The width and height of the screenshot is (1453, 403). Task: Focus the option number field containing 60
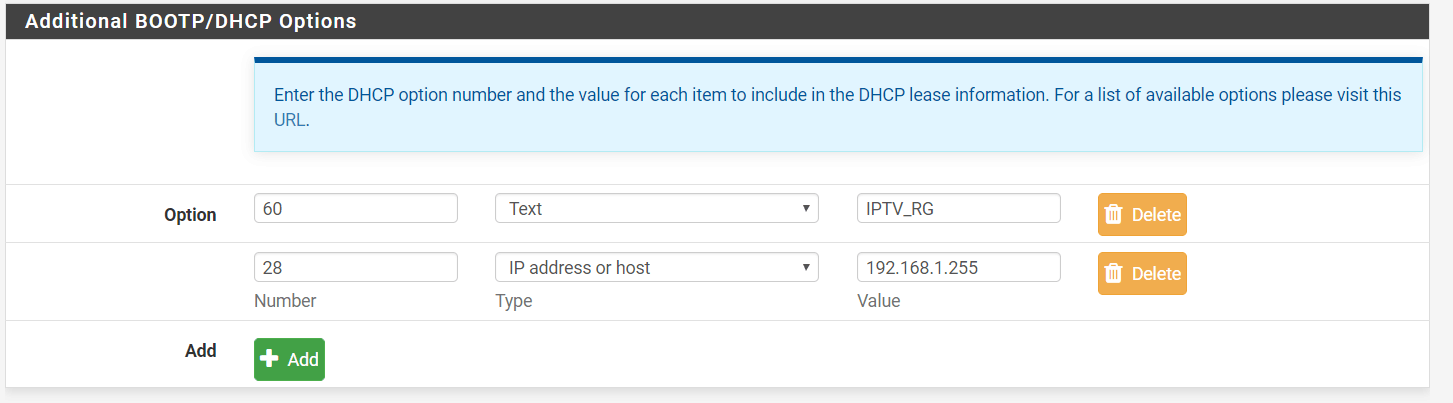(355, 209)
